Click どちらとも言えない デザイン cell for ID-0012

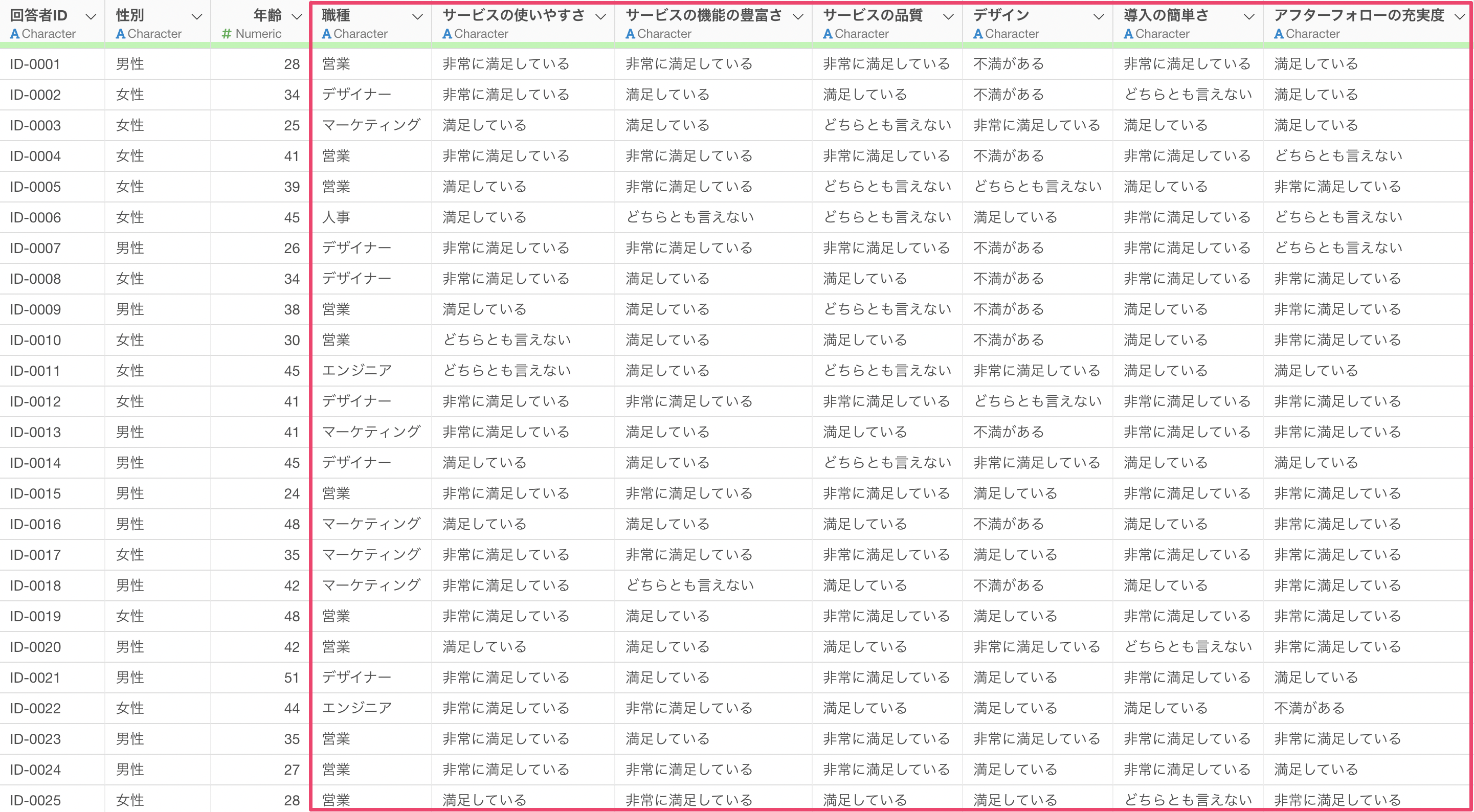pos(1037,402)
